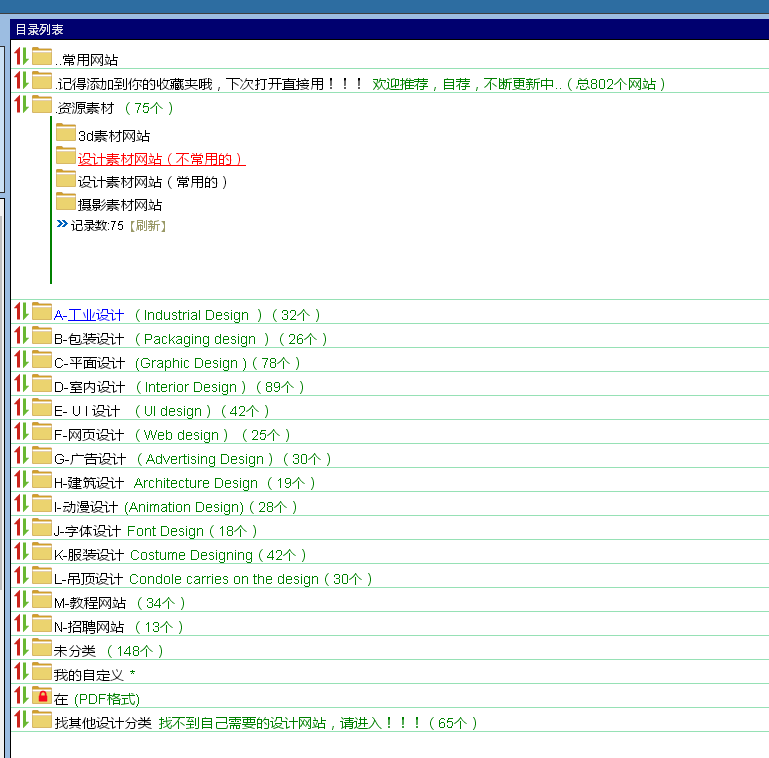Select 设计素材网站（常用的）subfolder
The width and height of the screenshot is (769, 758).
click(x=153, y=182)
